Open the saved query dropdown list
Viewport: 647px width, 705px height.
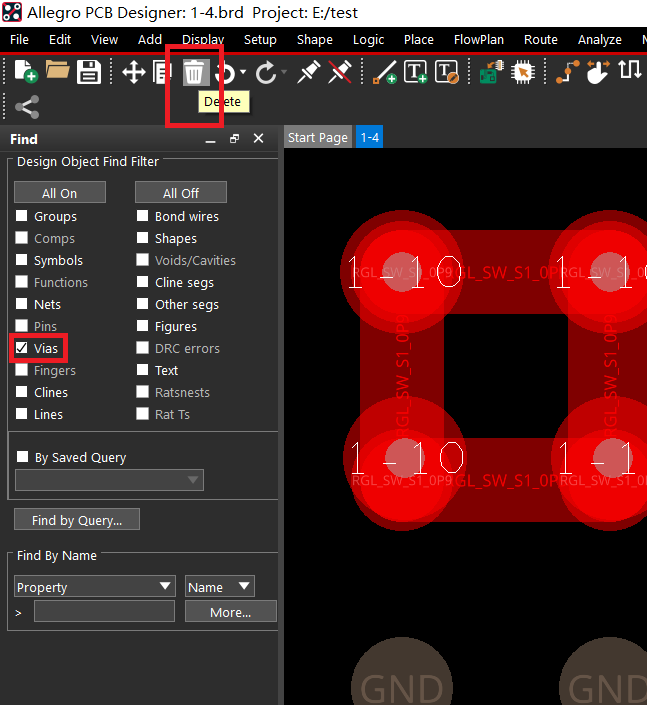pyautogui.click(x=109, y=480)
